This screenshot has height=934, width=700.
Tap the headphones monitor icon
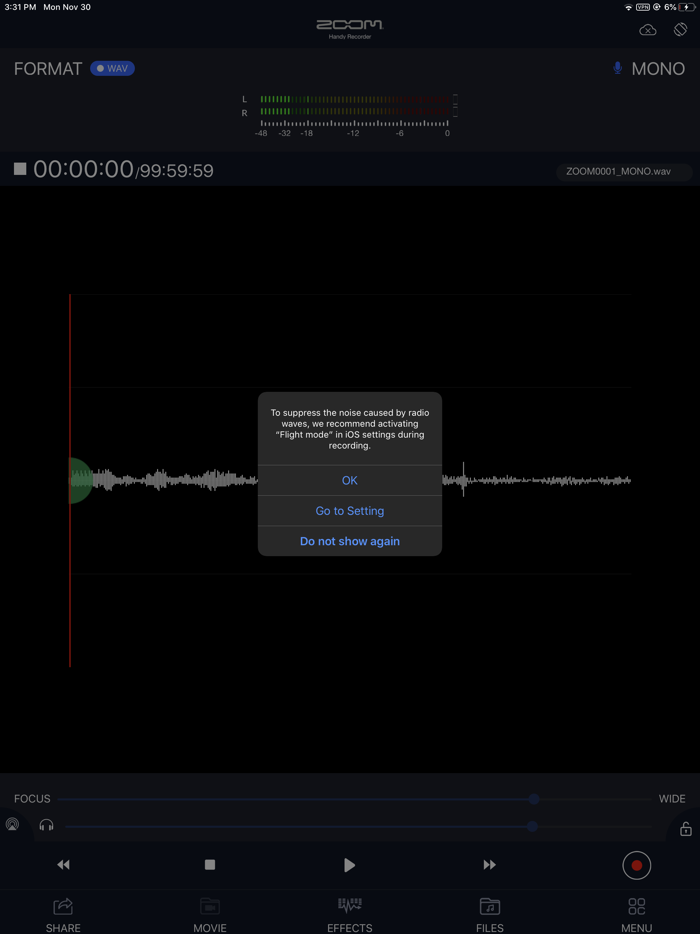click(x=46, y=825)
